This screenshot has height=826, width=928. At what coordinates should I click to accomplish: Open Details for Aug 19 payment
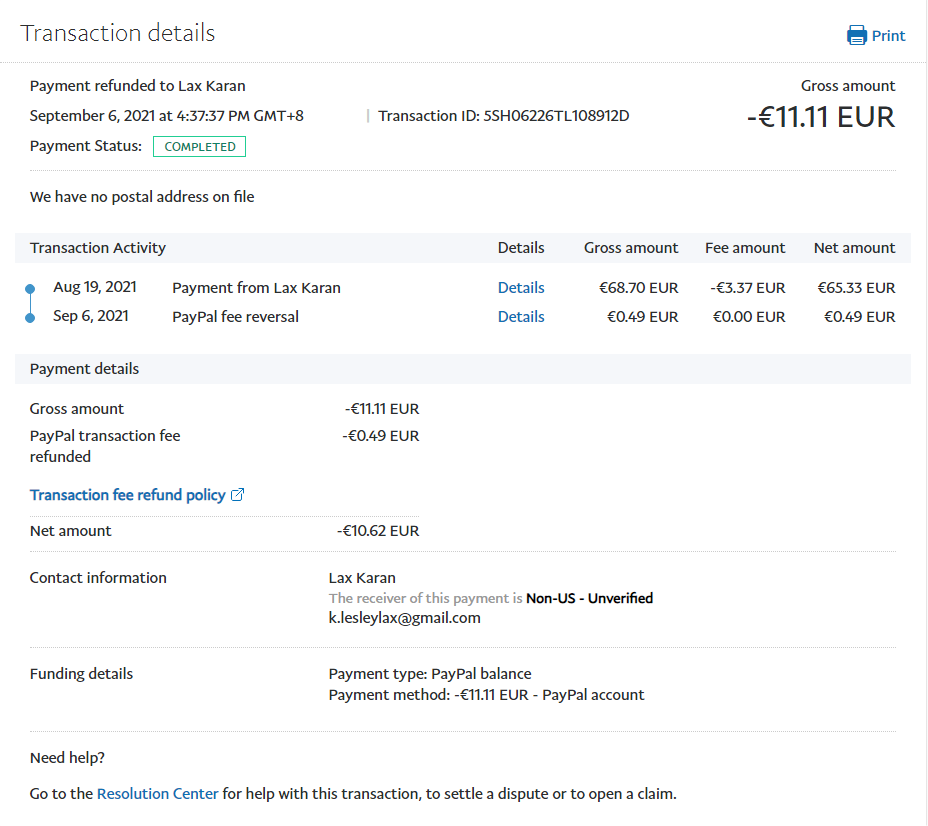coord(521,288)
